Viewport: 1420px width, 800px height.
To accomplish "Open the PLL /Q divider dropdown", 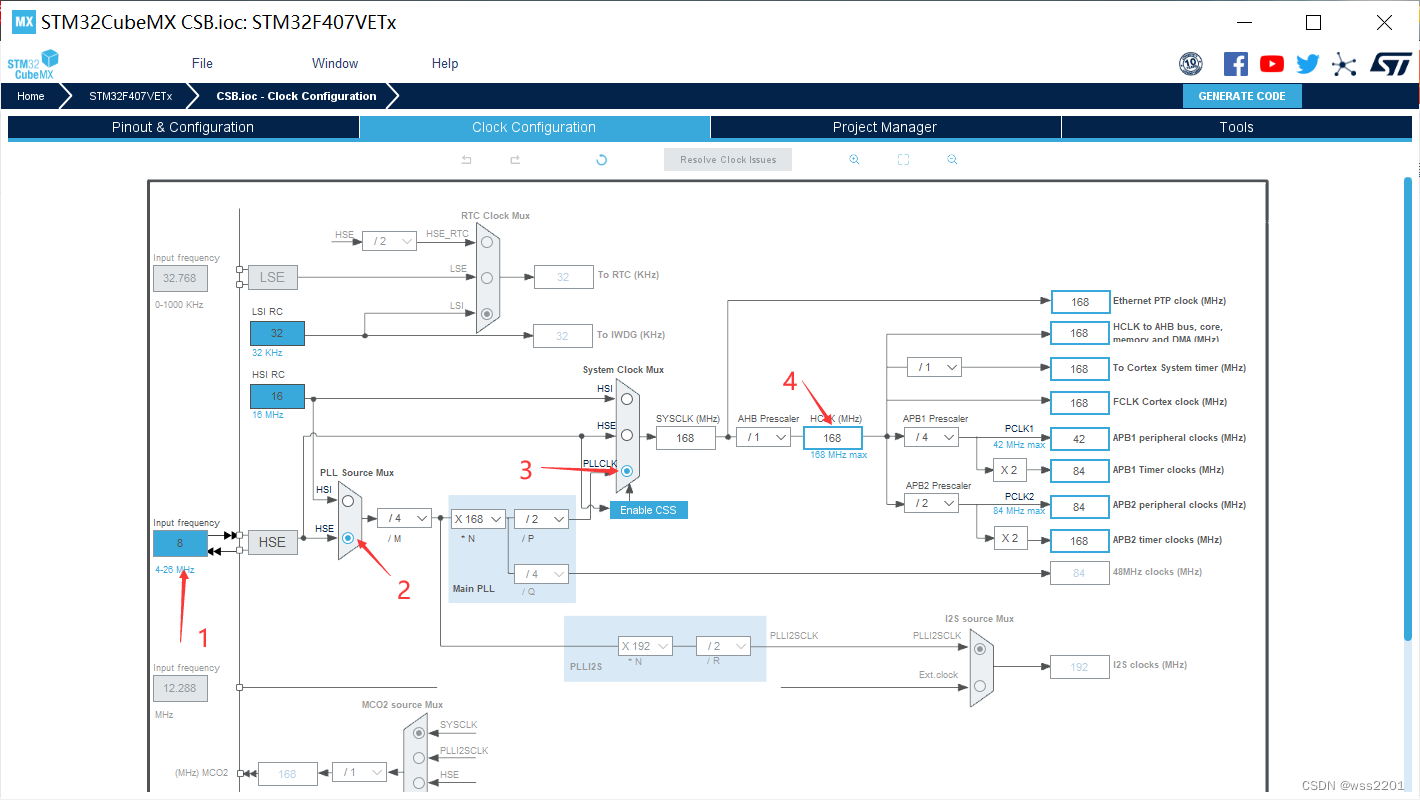I will point(541,574).
